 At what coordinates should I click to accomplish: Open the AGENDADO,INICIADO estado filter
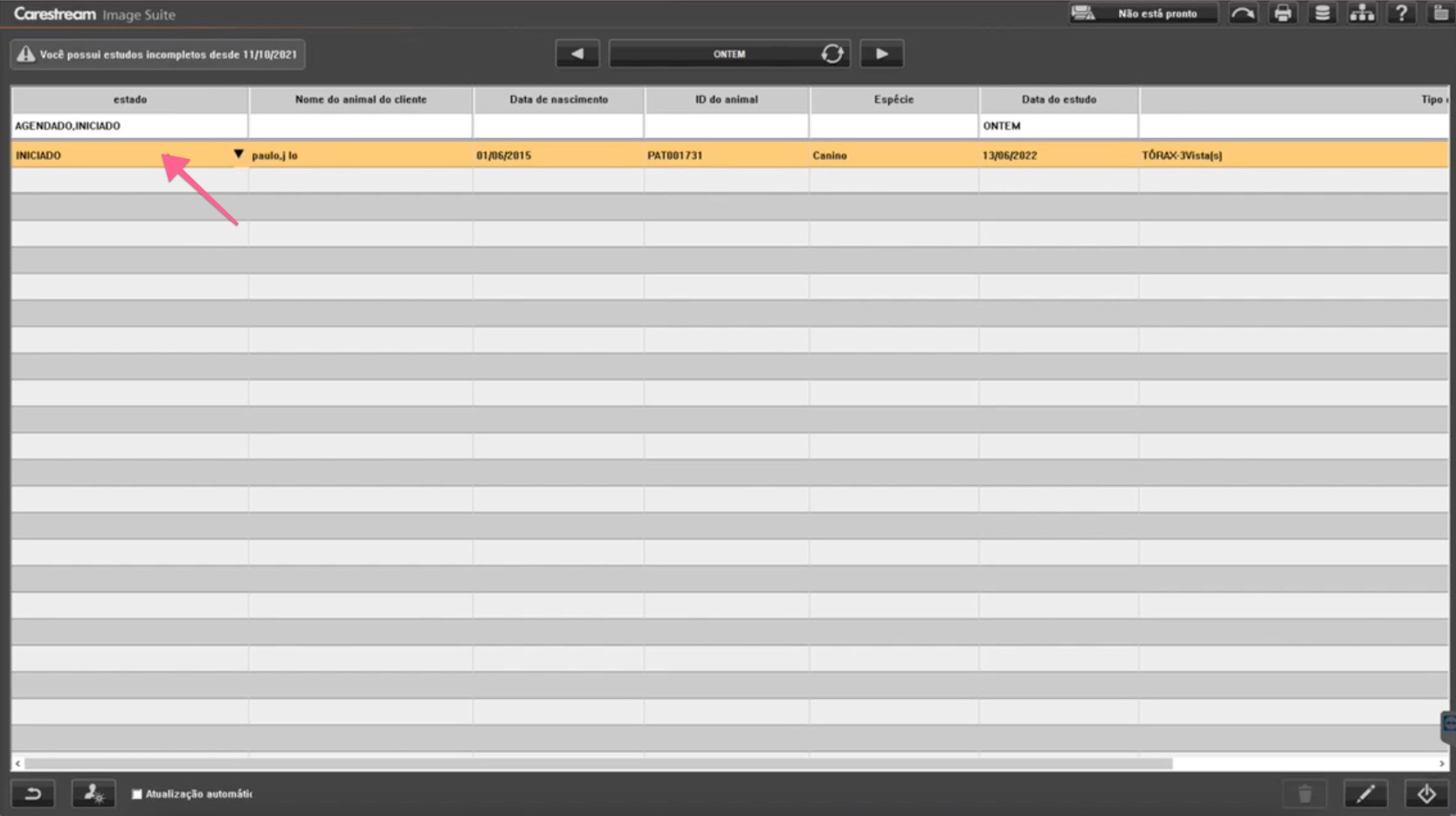(x=129, y=126)
